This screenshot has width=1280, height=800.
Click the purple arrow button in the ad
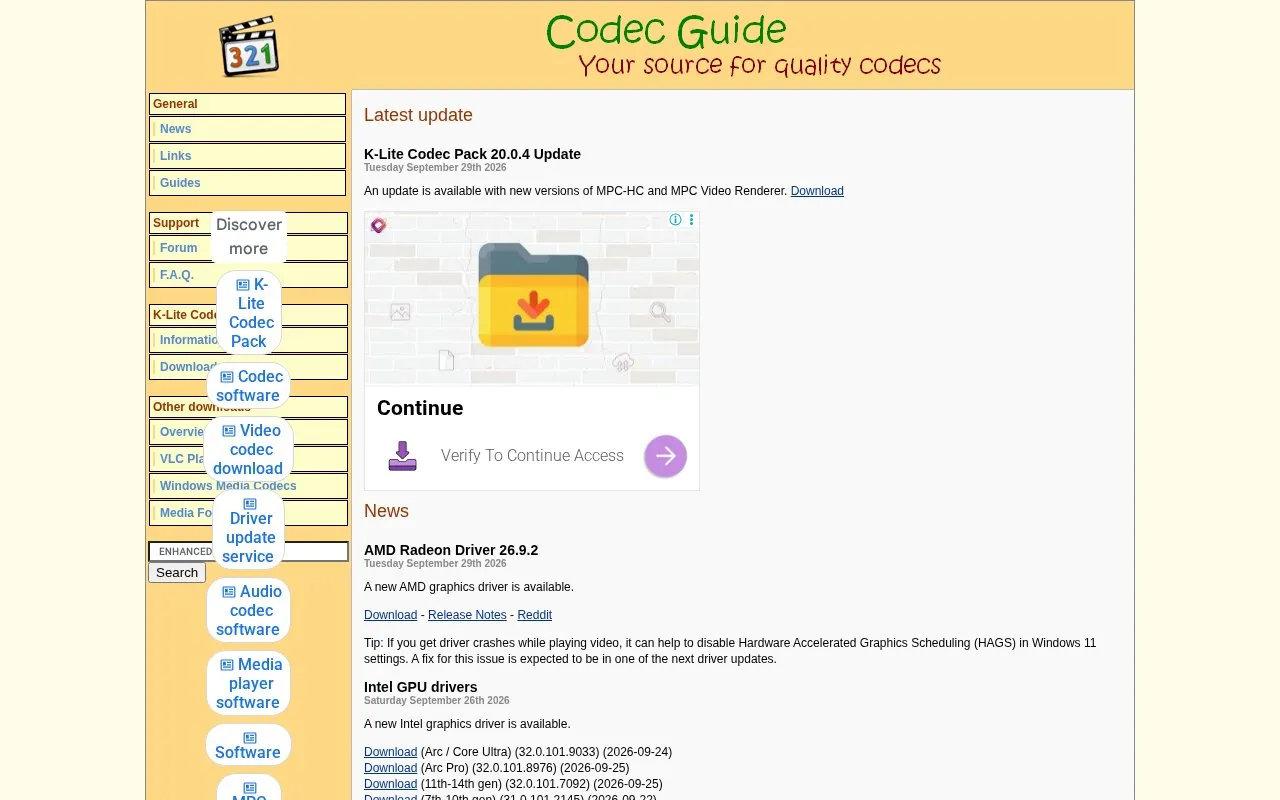(665, 456)
